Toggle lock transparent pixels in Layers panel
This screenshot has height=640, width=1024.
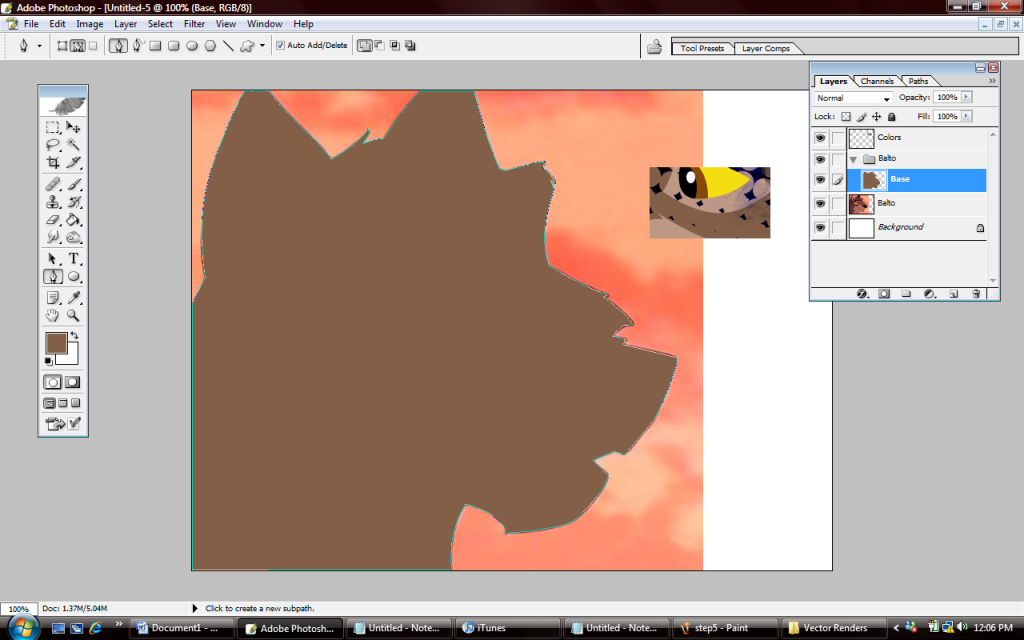(x=846, y=117)
